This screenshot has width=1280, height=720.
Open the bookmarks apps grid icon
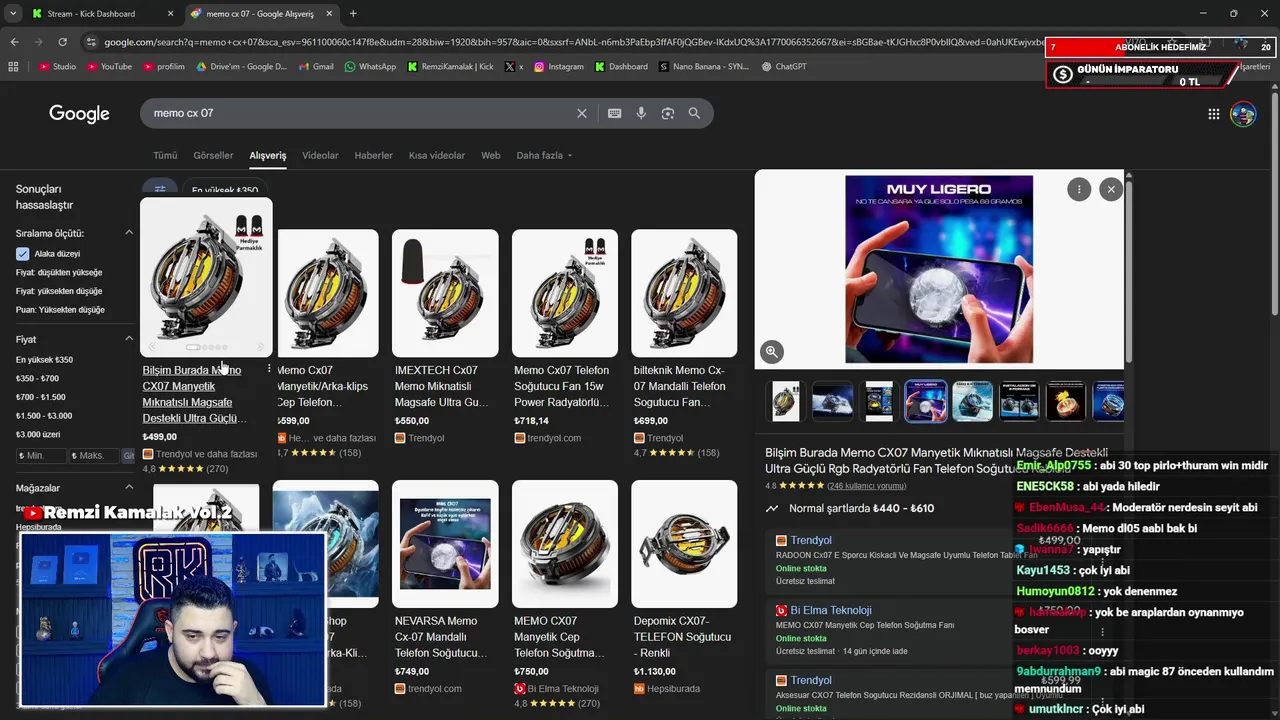coord(13,67)
